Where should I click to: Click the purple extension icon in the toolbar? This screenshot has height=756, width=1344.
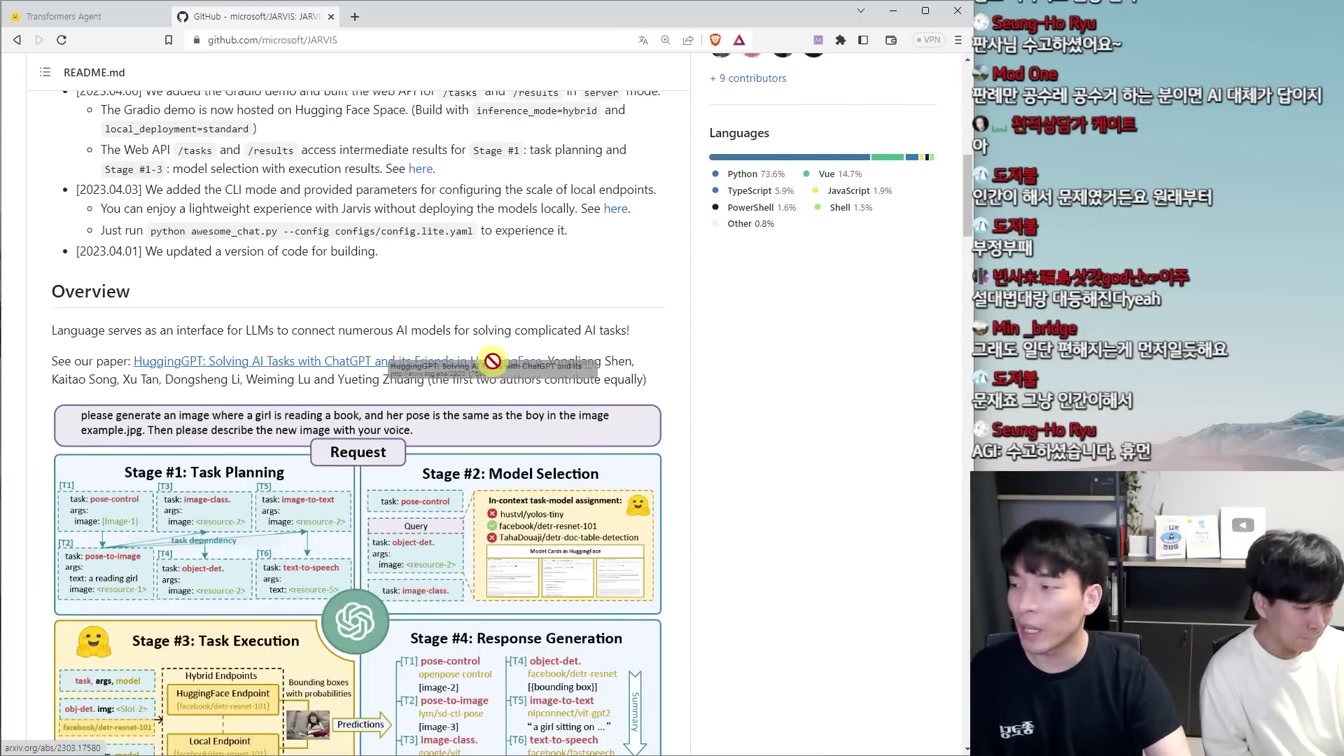click(818, 40)
